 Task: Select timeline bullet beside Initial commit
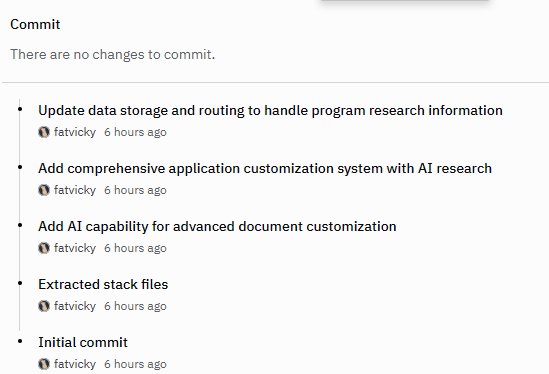tap(20, 341)
